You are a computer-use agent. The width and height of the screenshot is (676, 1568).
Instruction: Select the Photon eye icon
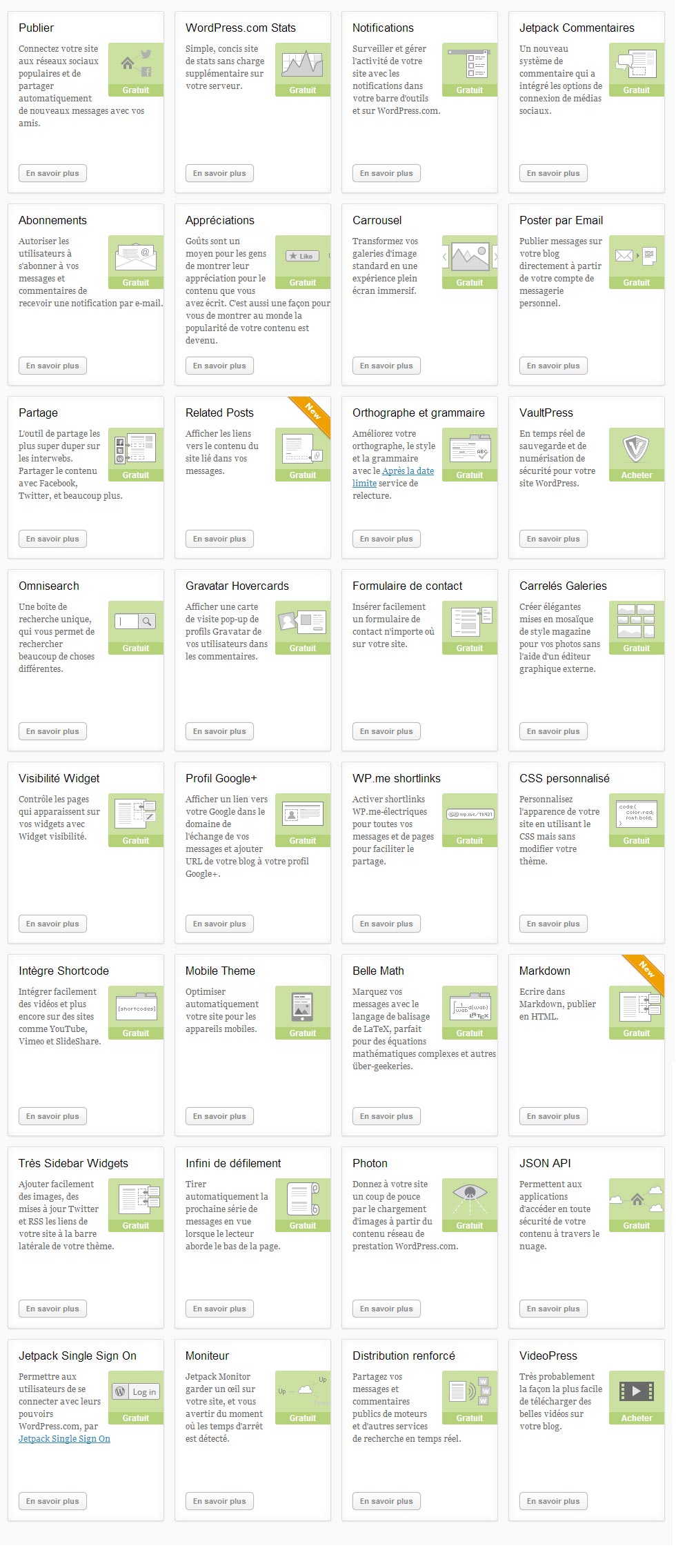click(470, 1199)
